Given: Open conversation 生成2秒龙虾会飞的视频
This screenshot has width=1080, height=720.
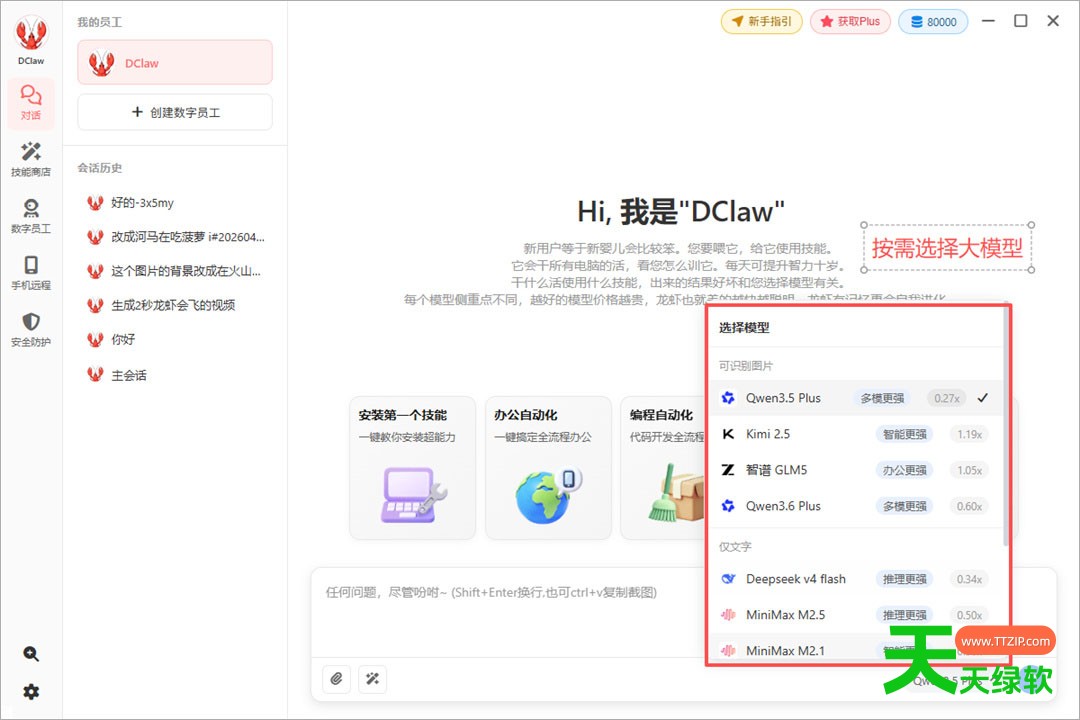Looking at the screenshot, I should click(175, 305).
